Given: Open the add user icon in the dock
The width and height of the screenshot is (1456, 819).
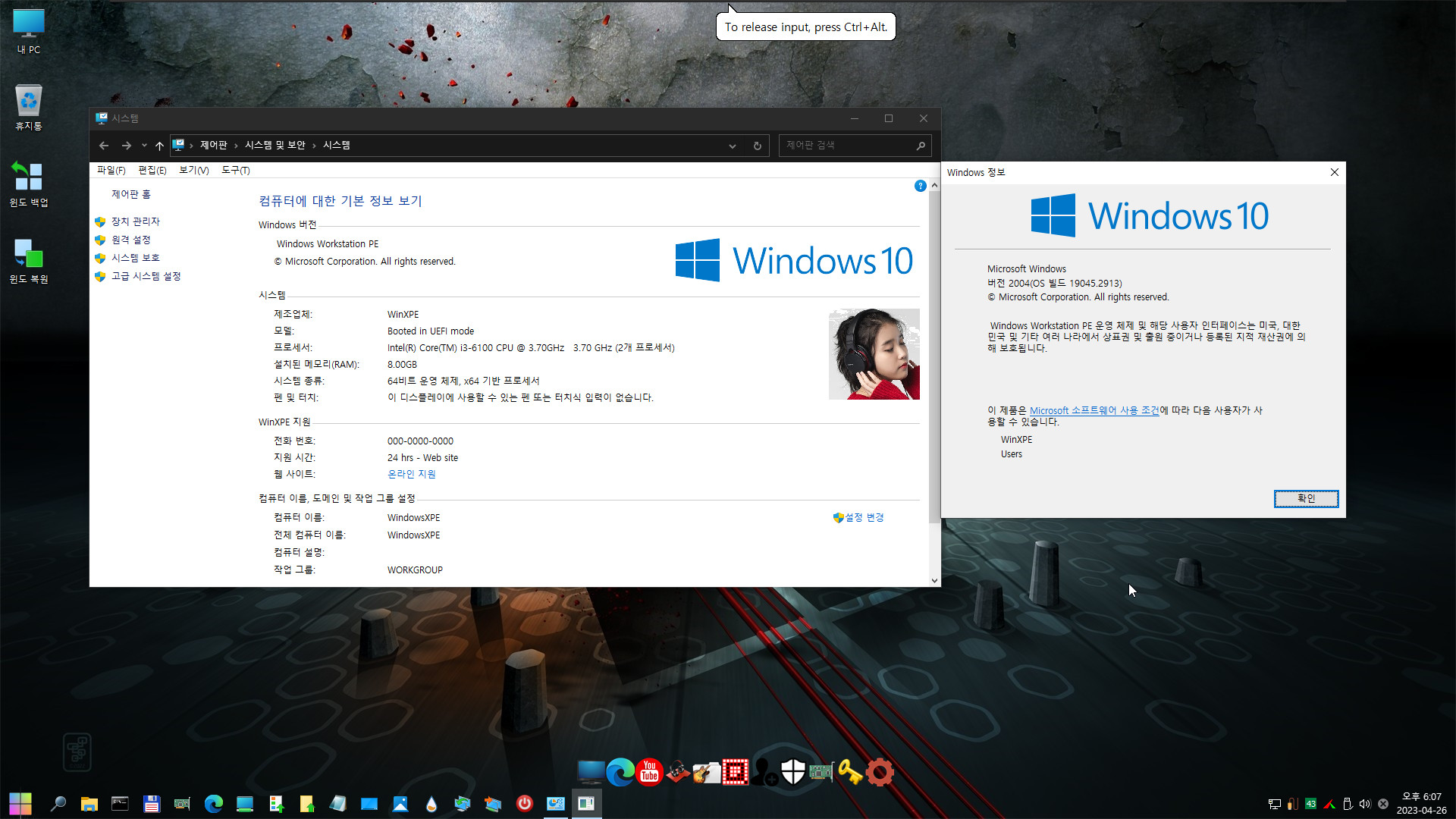Looking at the screenshot, I should 764,772.
